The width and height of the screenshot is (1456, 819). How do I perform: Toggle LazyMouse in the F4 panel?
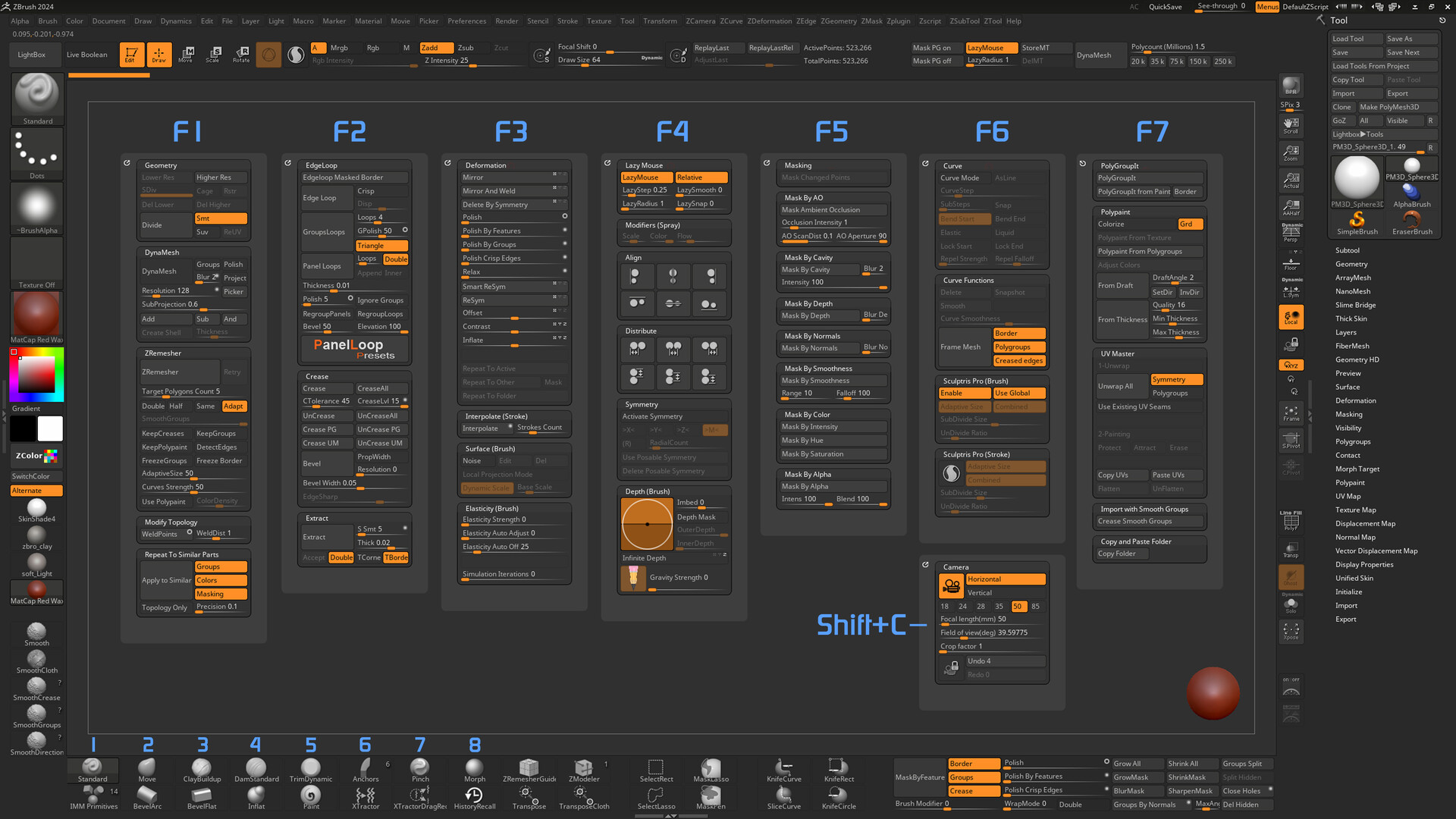click(x=647, y=177)
